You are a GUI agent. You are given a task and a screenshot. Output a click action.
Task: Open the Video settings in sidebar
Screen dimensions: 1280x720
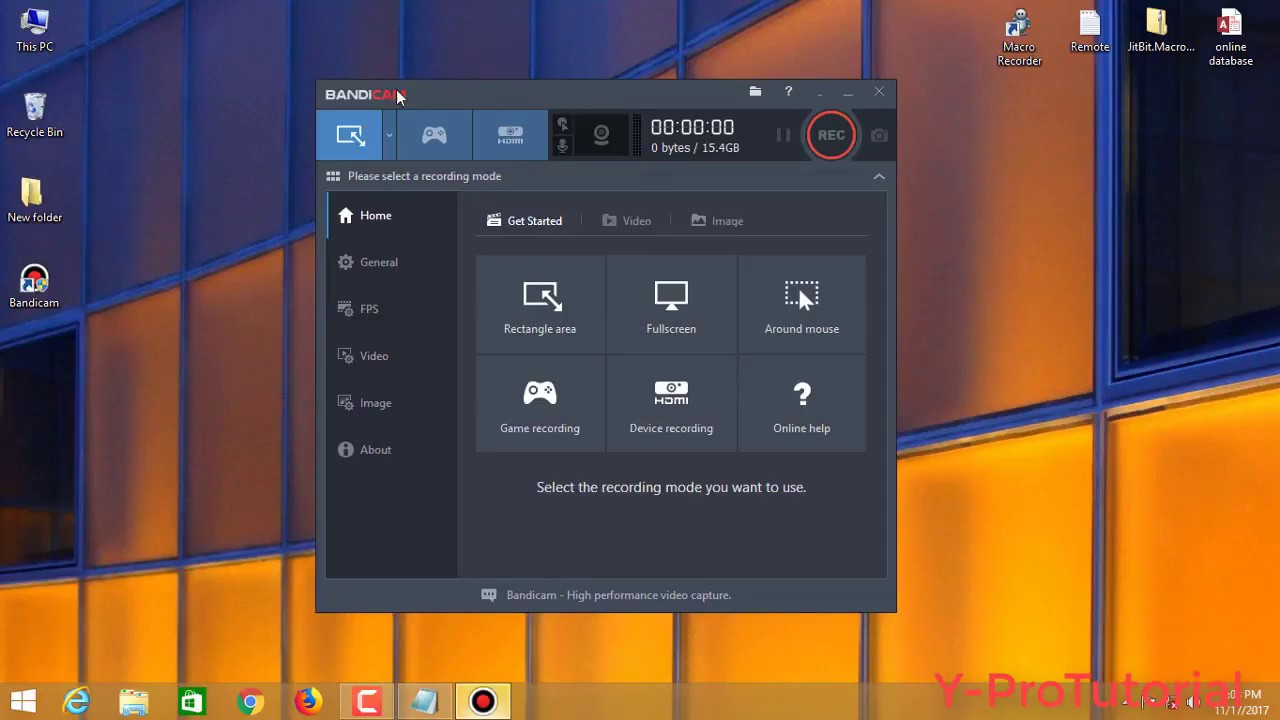coord(392,356)
